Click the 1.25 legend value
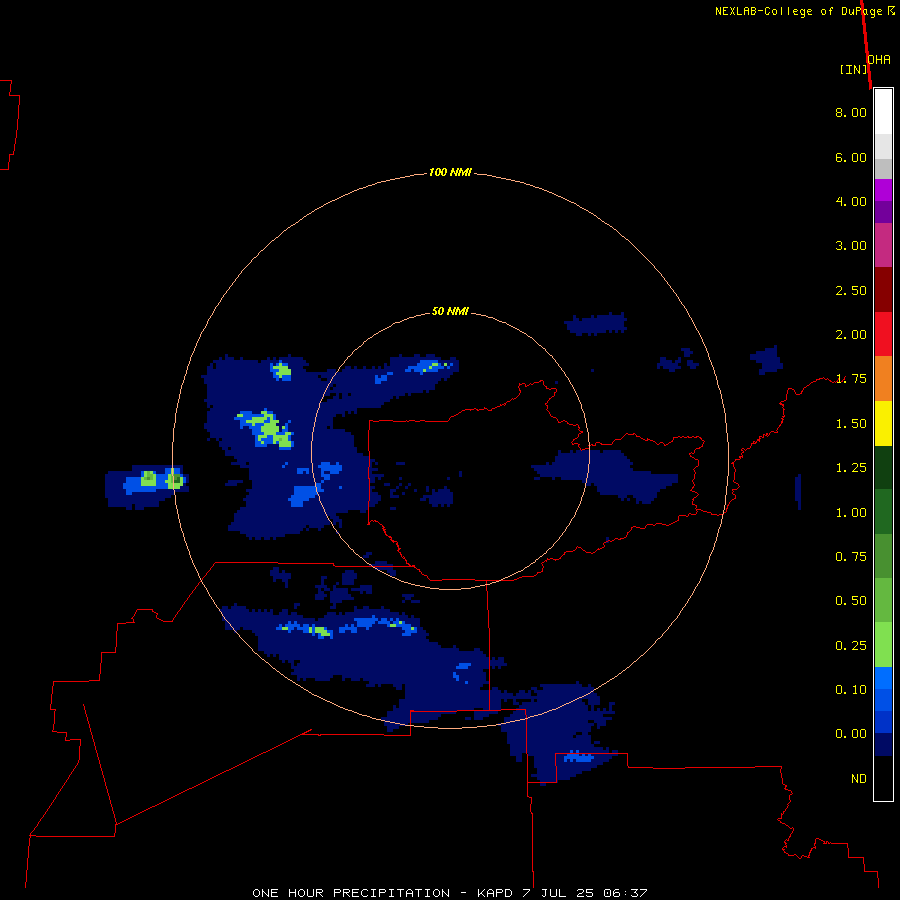This screenshot has width=900, height=900. click(x=851, y=468)
